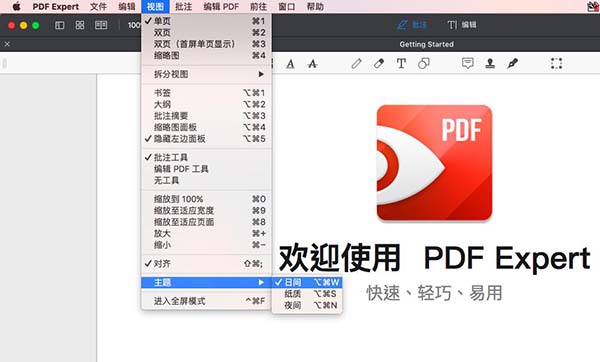The height and width of the screenshot is (362, 600).
Task: Show the thumbnail grid view icon
Action: click(x=80, y=25)
